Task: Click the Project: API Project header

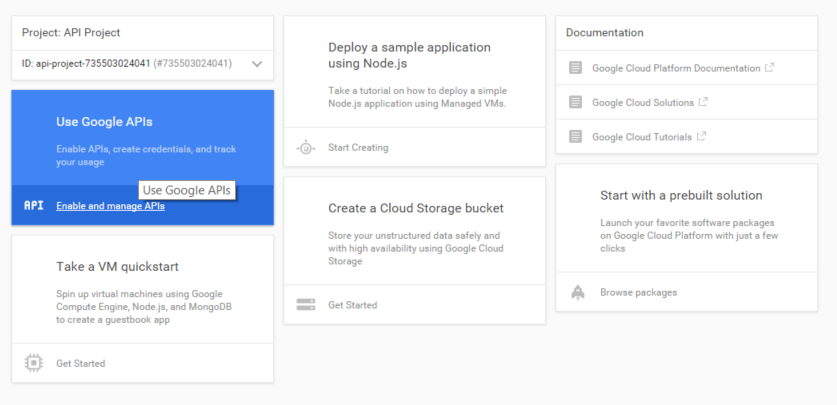Action: tap(71, 33)
